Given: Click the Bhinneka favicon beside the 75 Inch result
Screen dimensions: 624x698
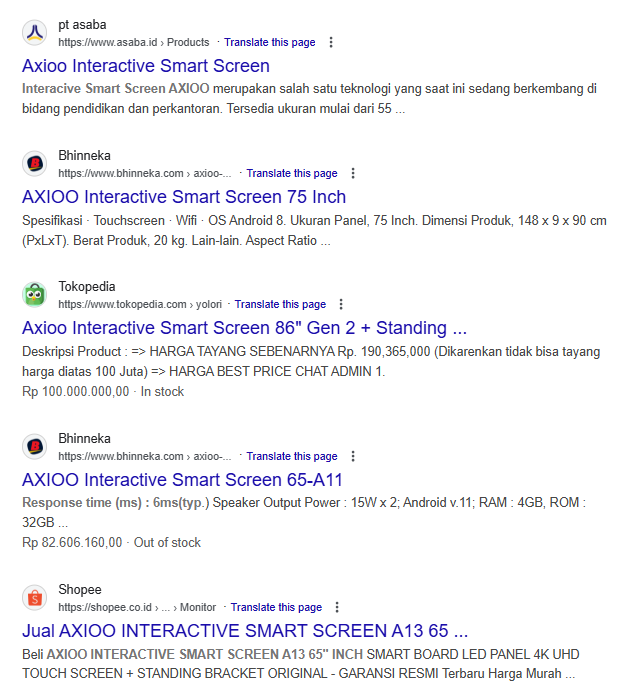Looking at the screenshot, I should pyautogui.click(x=35, y=164).
